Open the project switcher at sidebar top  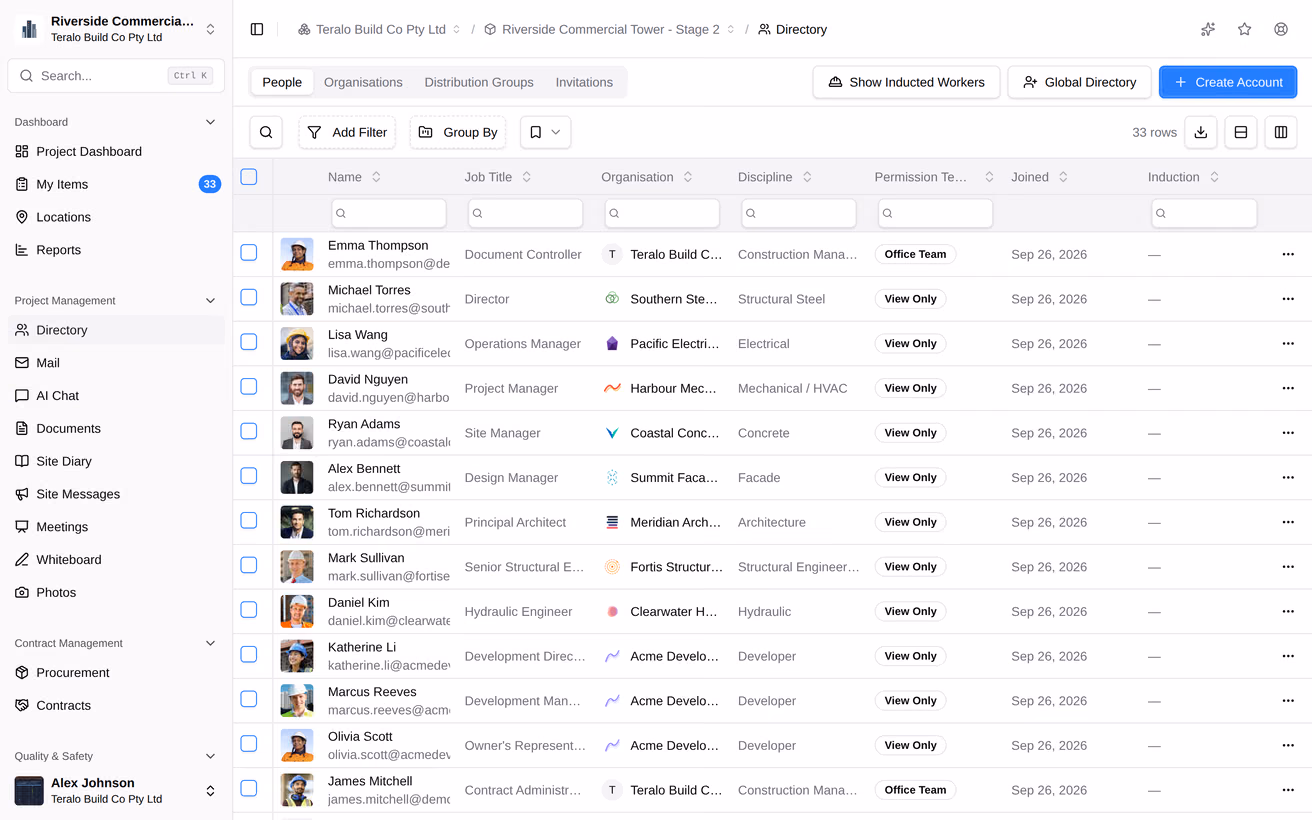tap(116, 29)
